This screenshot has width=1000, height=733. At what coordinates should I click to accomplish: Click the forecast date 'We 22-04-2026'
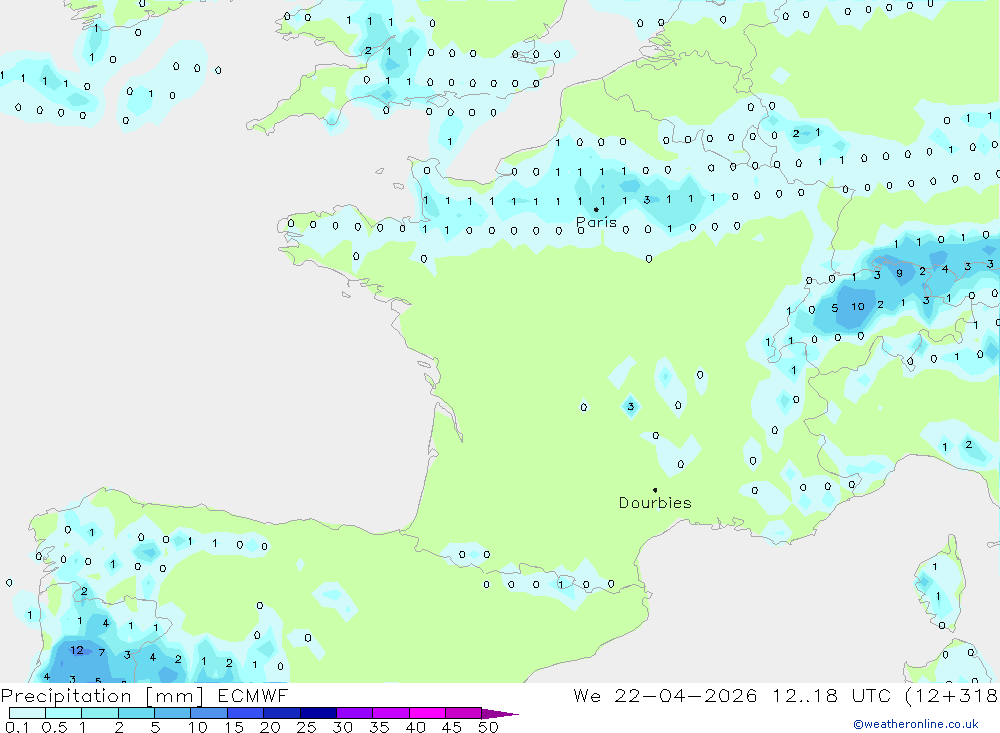click(665, 695)
